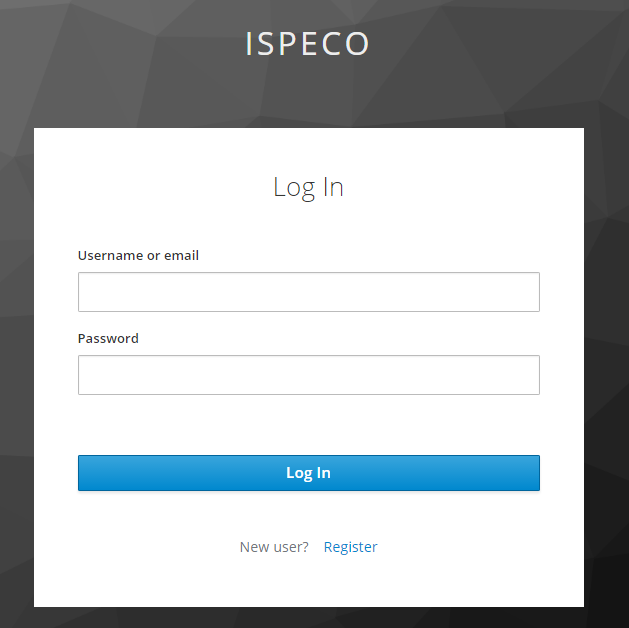Choose Register next to New user?
This screenshot has width=629, height=628.
pyautogui.click(x=350, y=547)
